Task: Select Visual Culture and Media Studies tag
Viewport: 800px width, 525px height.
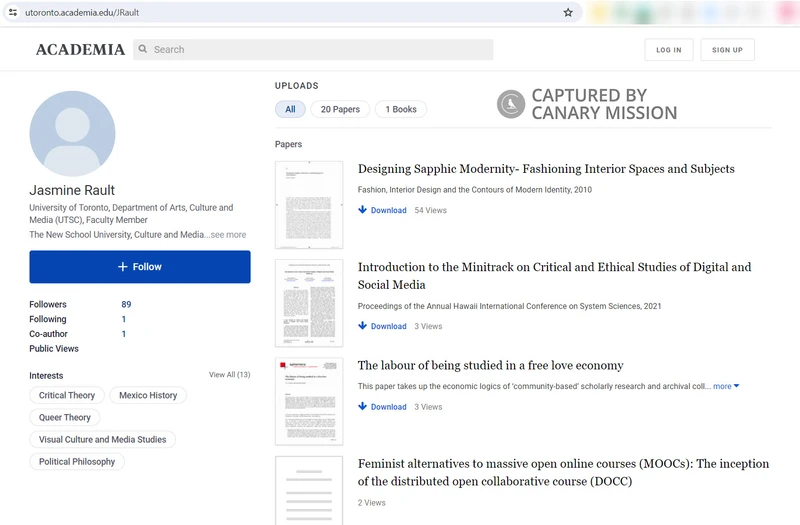Action: point(103,439)
